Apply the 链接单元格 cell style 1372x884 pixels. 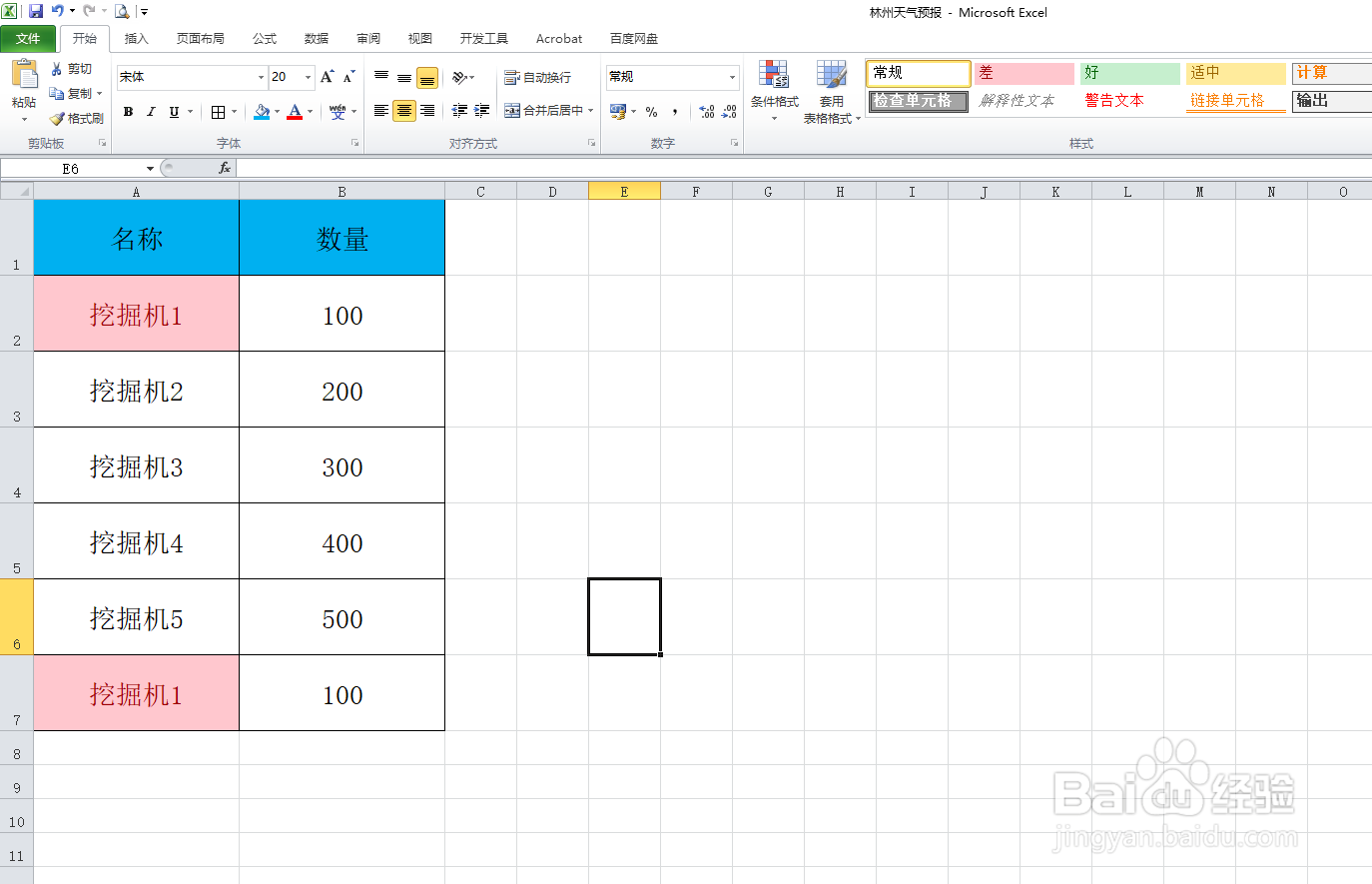pyautogui.click(x=1235, y=101)
